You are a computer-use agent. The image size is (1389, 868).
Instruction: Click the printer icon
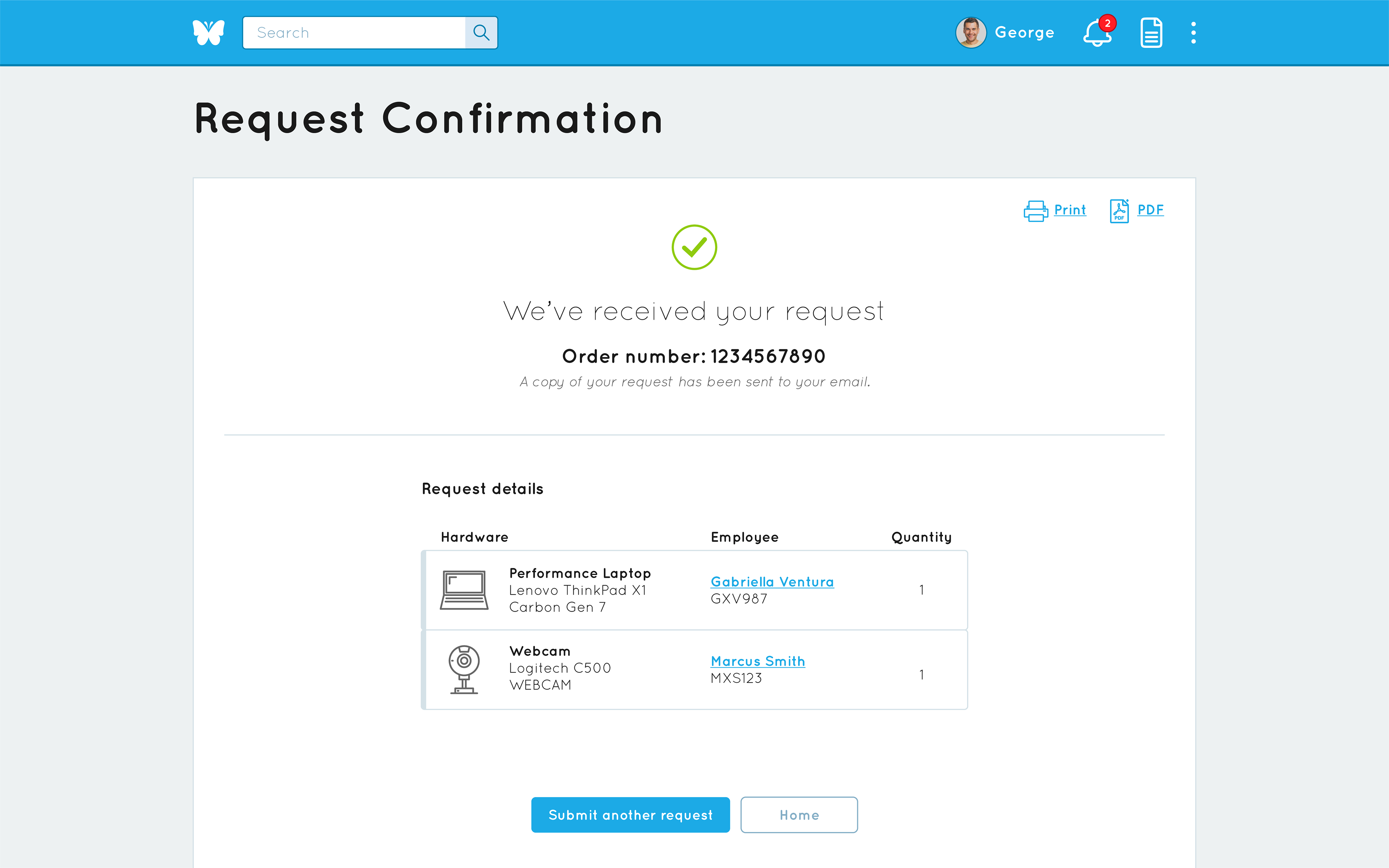coord(1036,211)
